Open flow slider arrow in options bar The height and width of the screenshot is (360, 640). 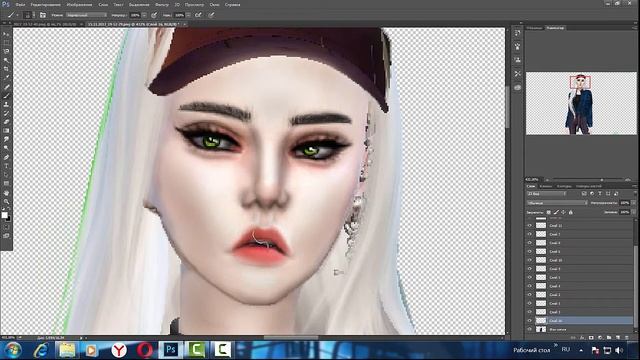click(x=188, y=15)
